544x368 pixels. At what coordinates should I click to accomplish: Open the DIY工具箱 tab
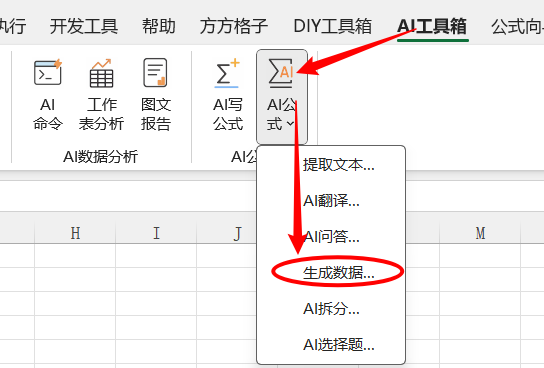click(333, 26)
